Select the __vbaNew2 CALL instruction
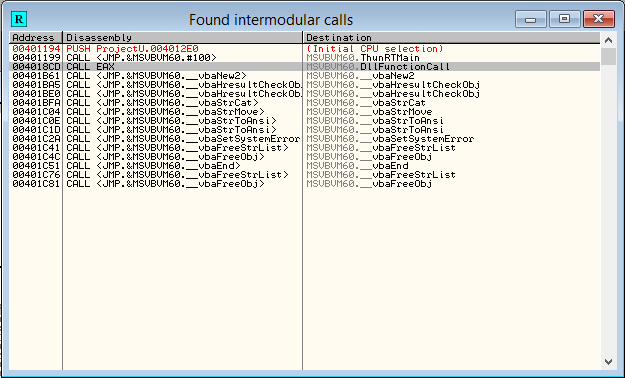The image size is (625, 378). (156, 76)
